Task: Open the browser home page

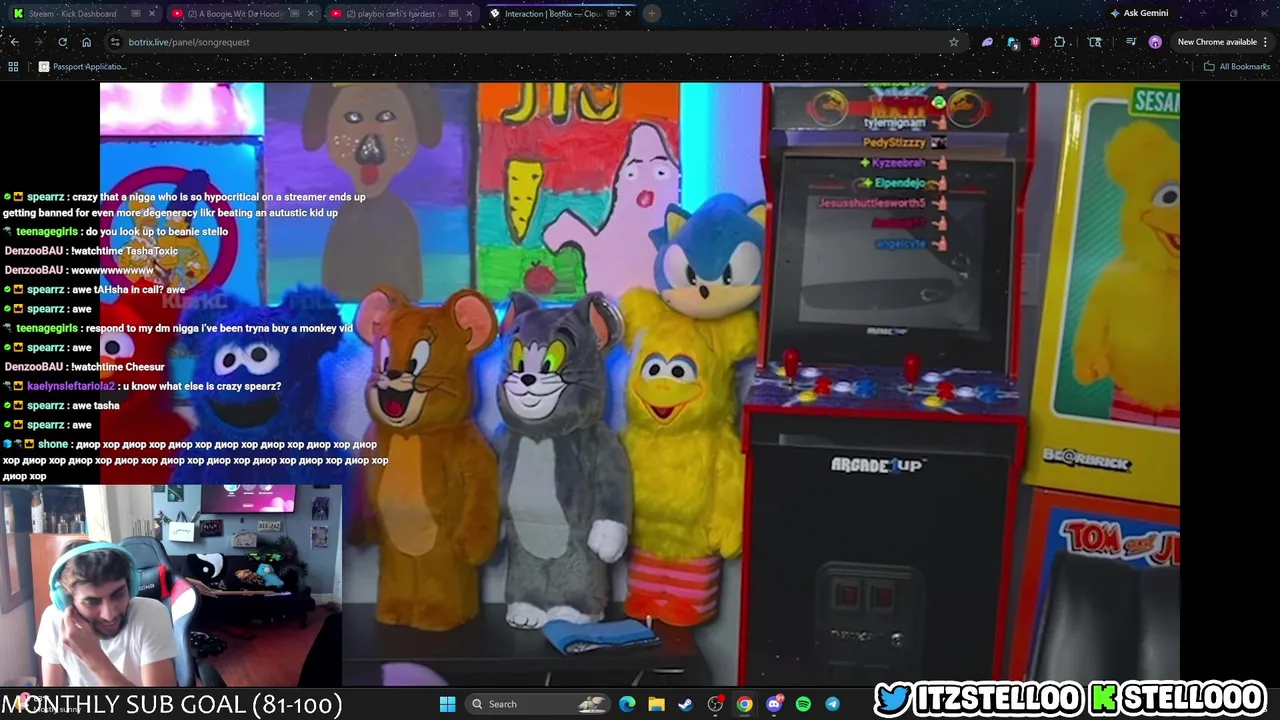Action: pyautogui.click(x=86, y=42)
